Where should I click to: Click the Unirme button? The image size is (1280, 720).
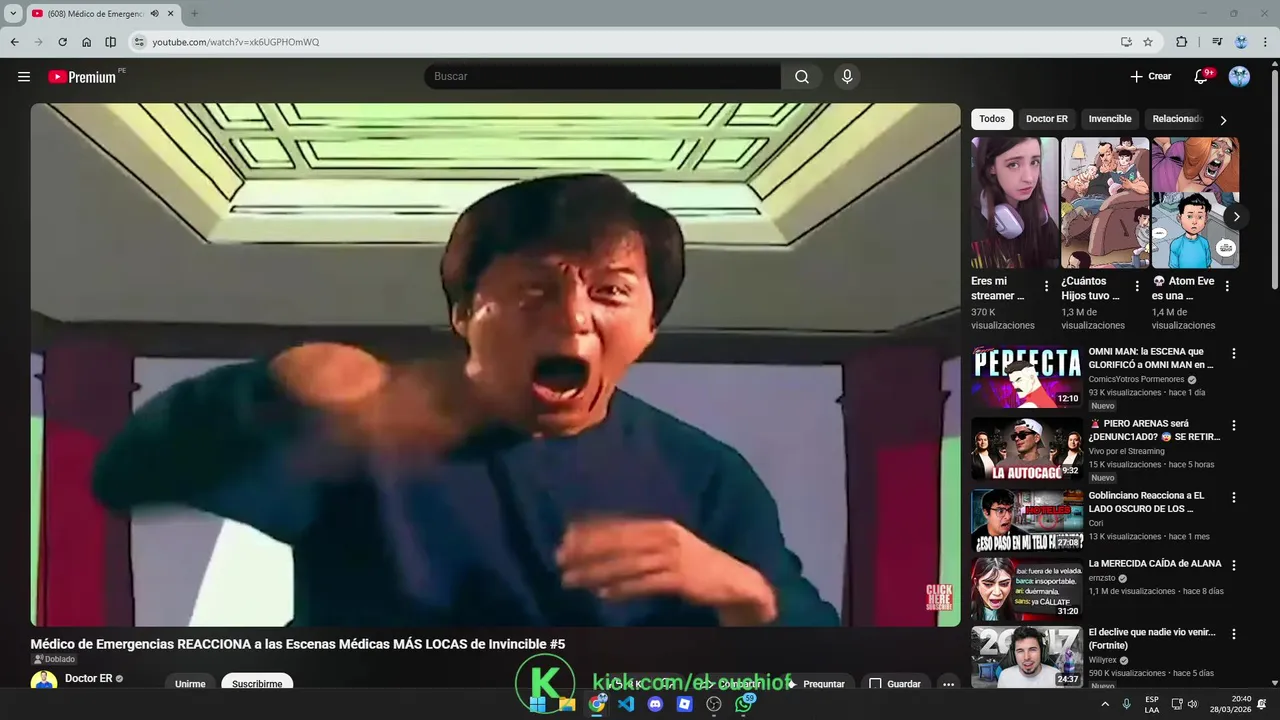(x=190, y=684)
